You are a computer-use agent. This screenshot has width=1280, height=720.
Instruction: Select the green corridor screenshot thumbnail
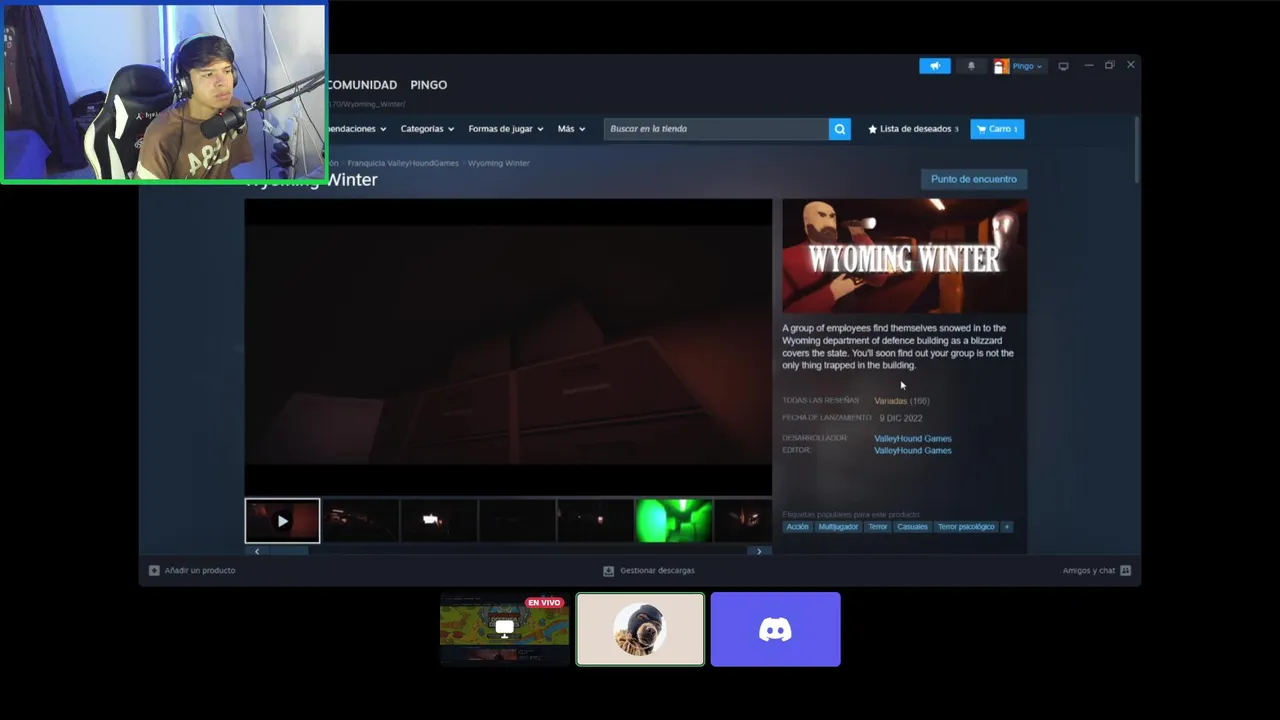tap(674, 521)
